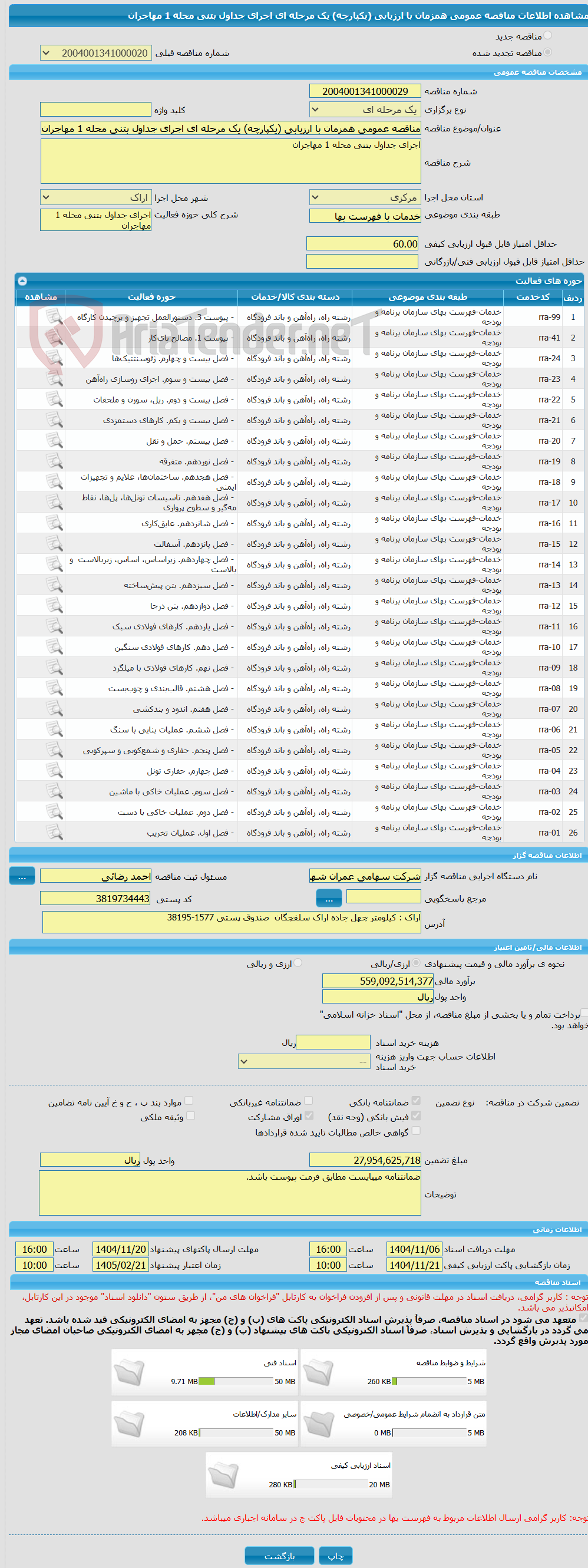
Task: Click the کد پستی field
Action: [95, 899]
